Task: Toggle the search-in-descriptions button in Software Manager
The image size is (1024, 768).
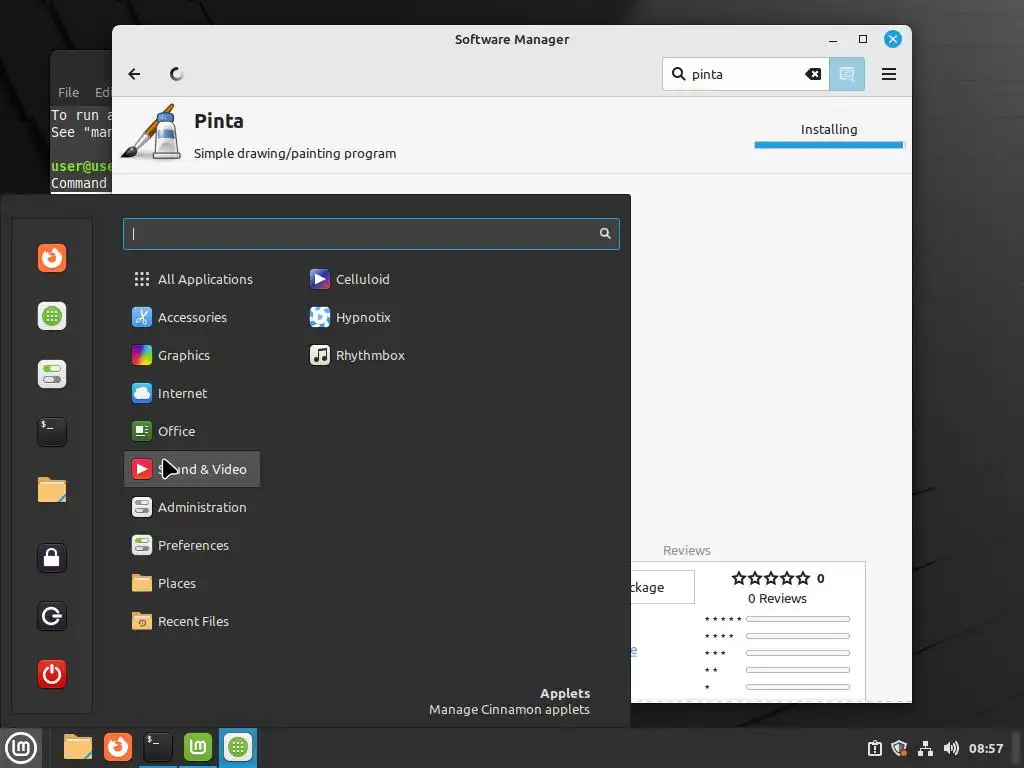Action: 847,74
